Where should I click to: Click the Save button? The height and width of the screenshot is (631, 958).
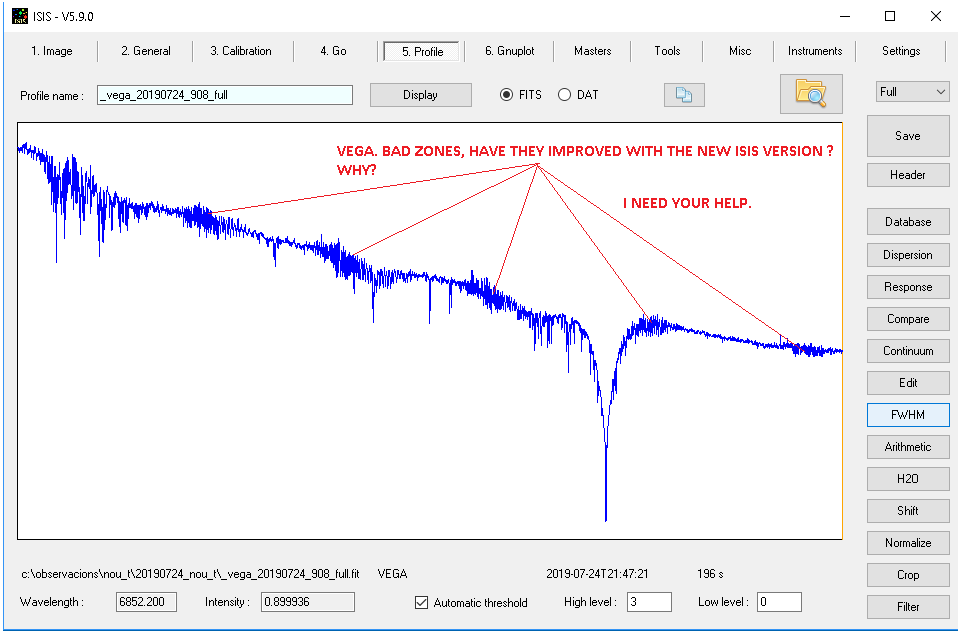coord(907,136)
